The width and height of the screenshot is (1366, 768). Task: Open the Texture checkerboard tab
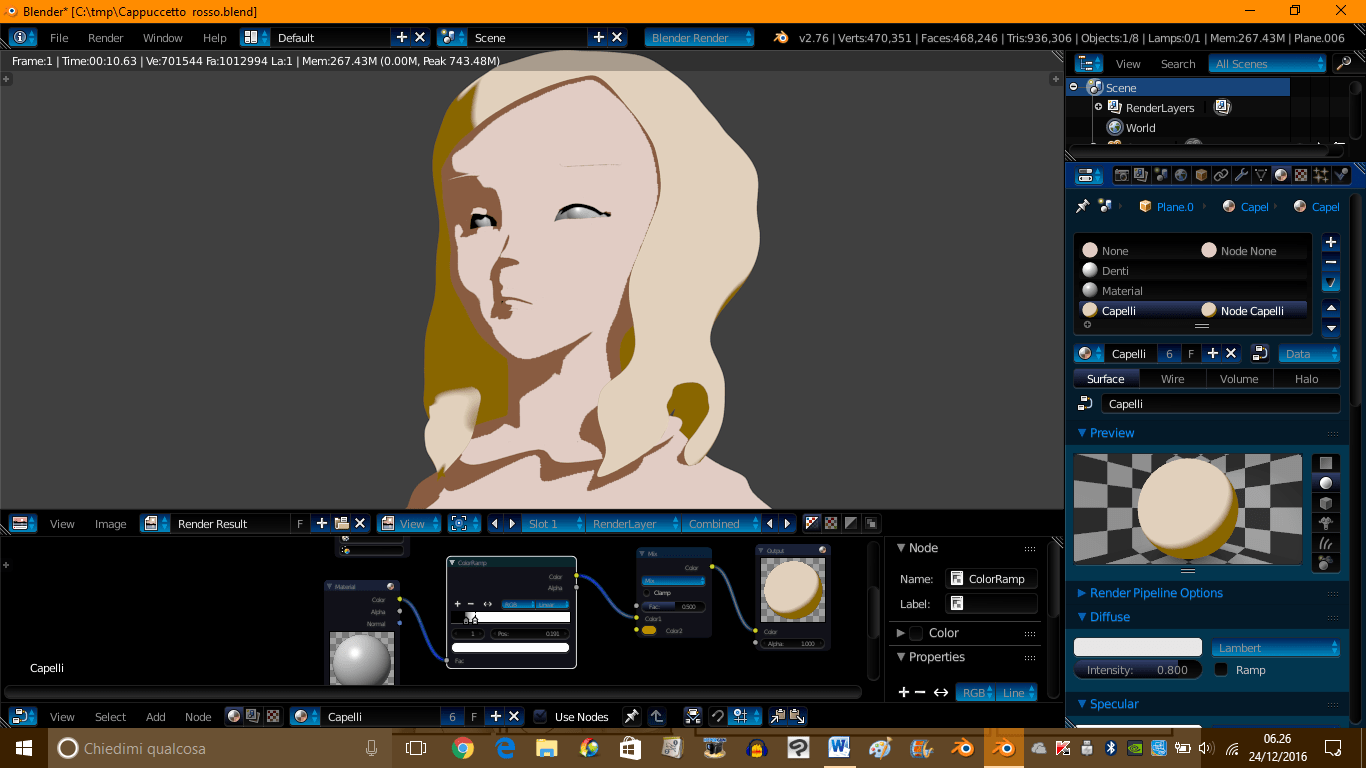pyautogui.click(x=1301, y=175)
